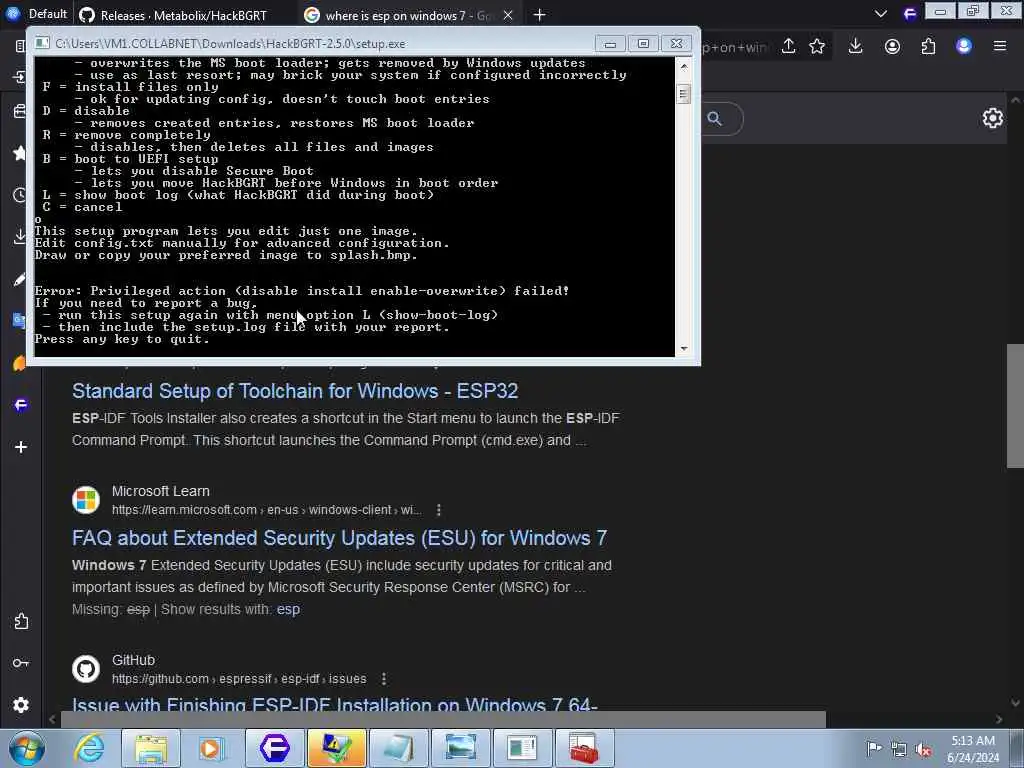This screenshot has height=768, width=1024.
Task: Open the browser hamburger menu
Action: [x=1000, y=46]
